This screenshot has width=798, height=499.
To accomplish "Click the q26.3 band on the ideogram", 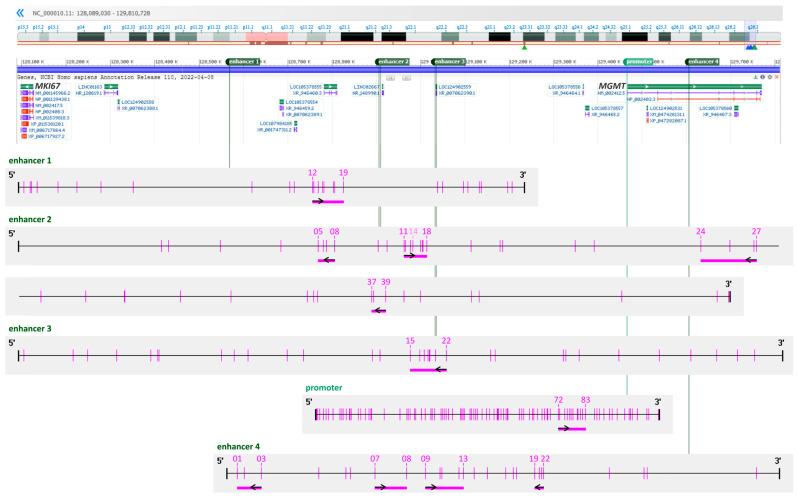I will pyautogui.click(x=752, y=29).
